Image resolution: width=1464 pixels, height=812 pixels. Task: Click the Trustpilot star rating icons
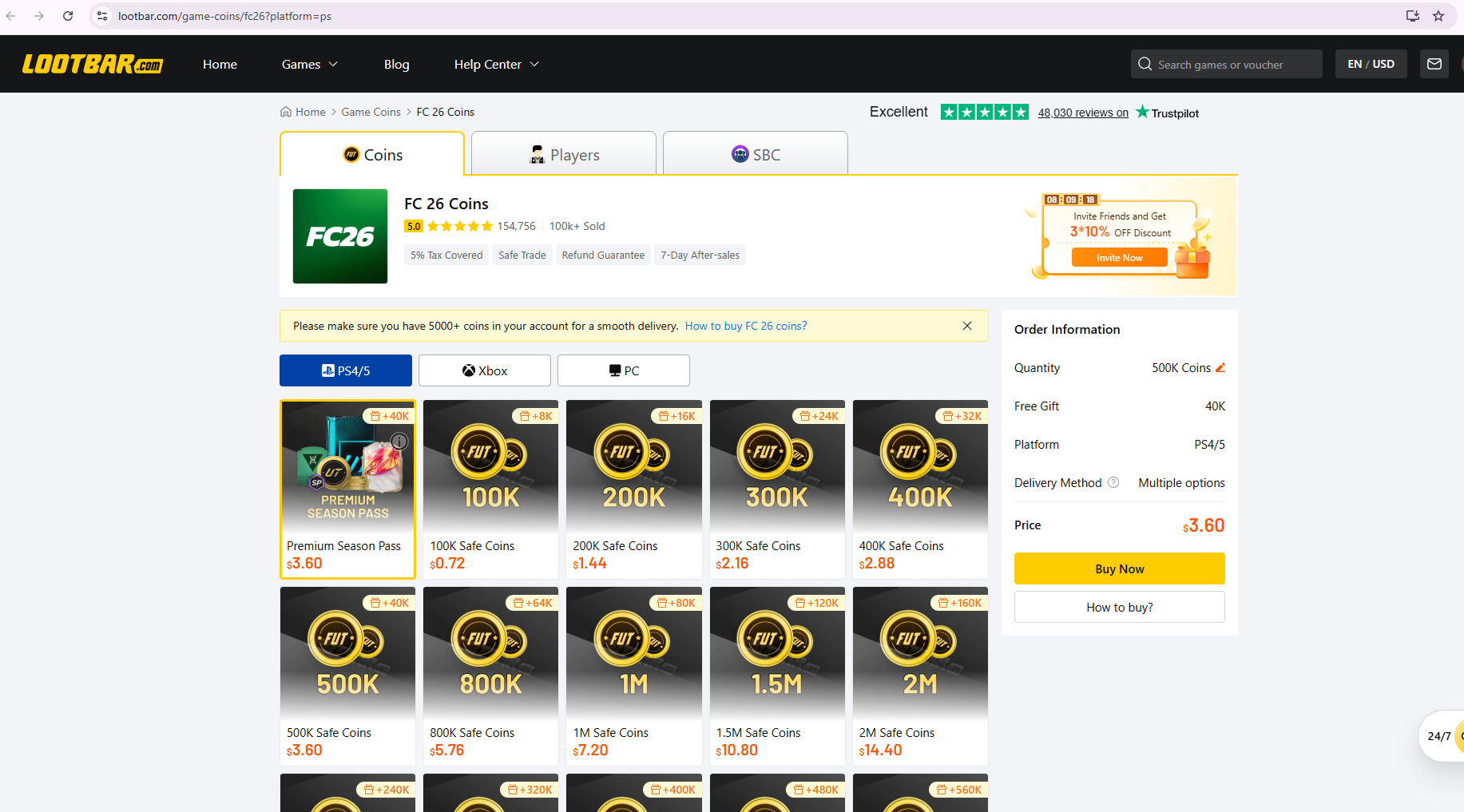[985, 113]
